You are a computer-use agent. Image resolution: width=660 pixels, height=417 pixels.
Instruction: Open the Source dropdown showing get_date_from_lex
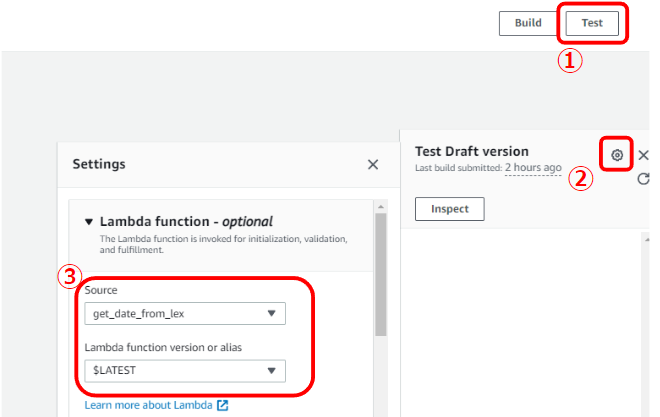tap(185, 313)
